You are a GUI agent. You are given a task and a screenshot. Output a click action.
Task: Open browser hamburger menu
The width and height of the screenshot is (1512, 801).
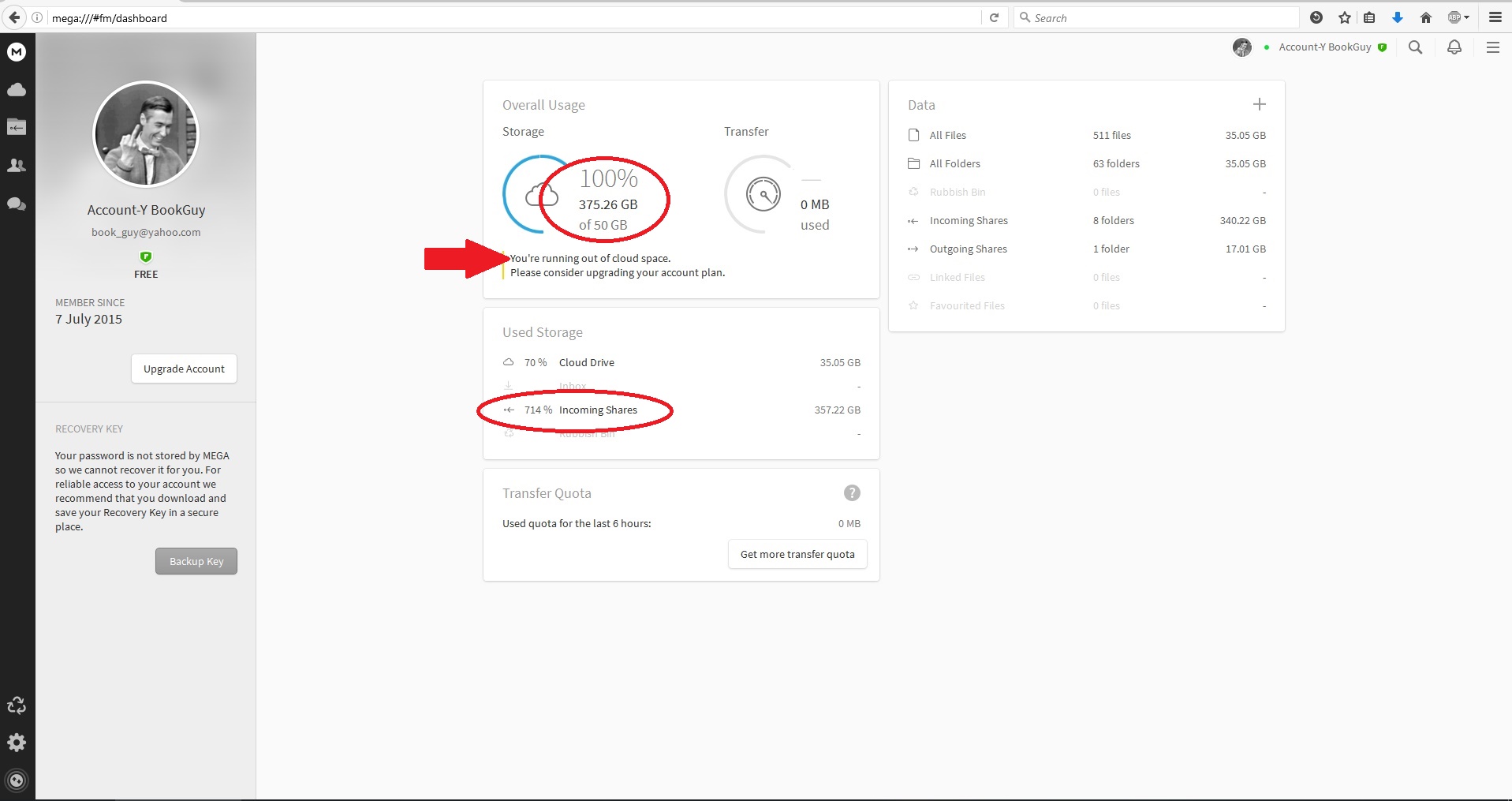click(x=1495, y=17)
